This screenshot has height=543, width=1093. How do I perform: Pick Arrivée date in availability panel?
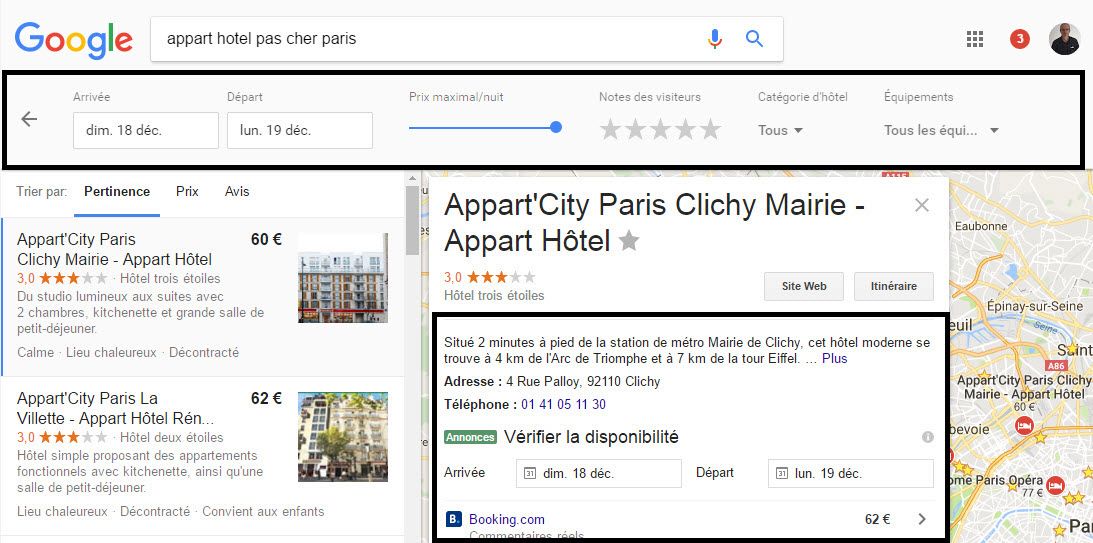[x=599, y=473]
